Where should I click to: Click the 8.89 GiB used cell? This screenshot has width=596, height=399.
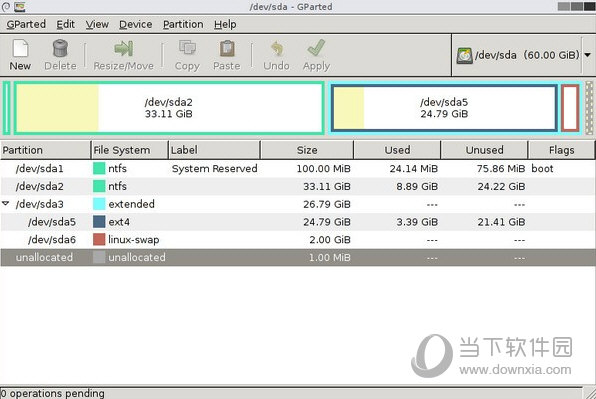click(x=417, y=186)
